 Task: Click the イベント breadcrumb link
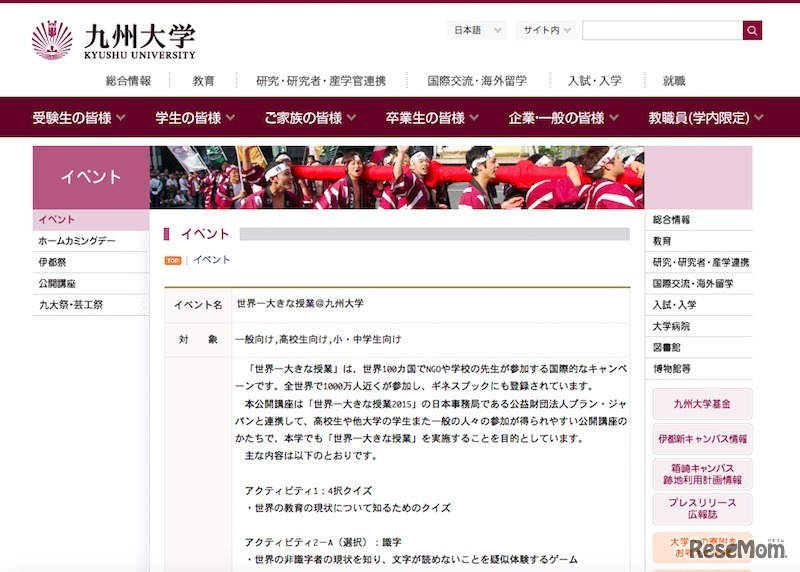click(x=212, y=260)
